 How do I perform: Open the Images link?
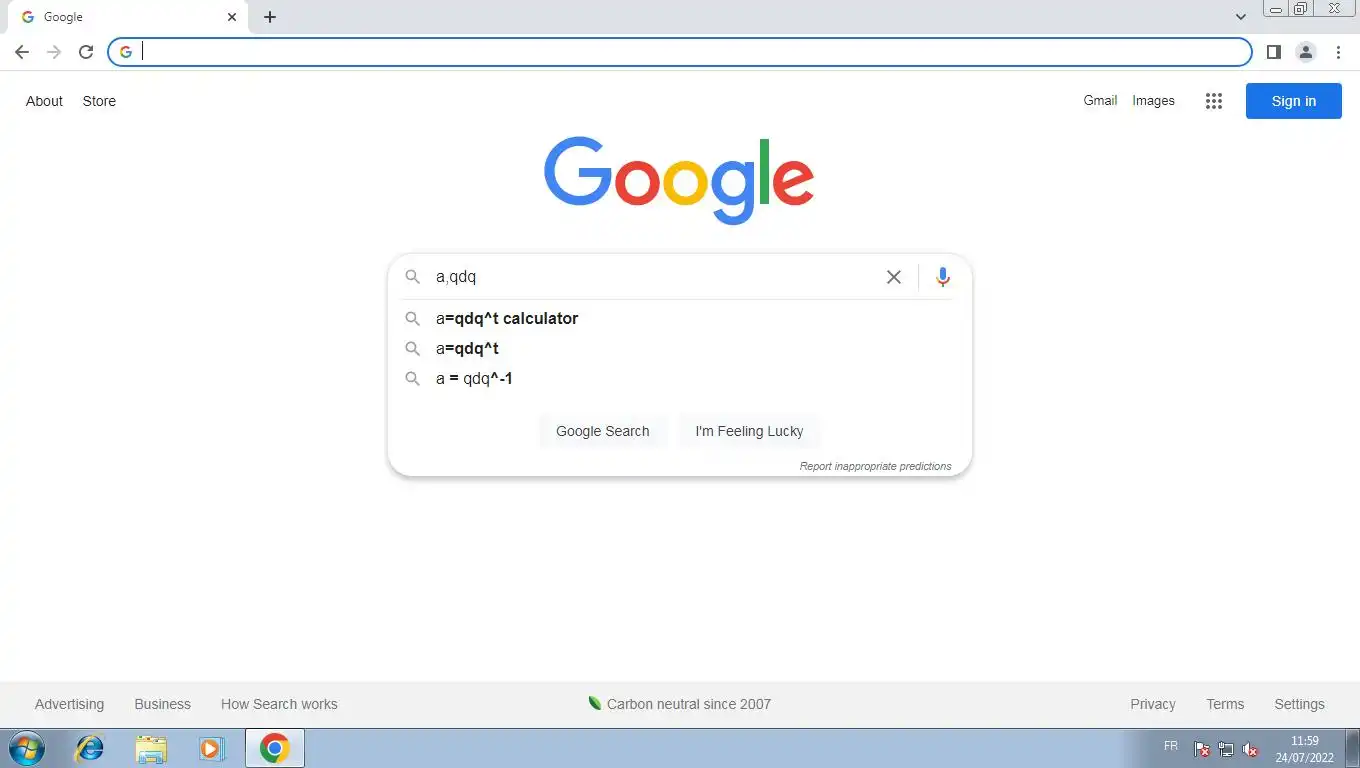point(1153,100)
